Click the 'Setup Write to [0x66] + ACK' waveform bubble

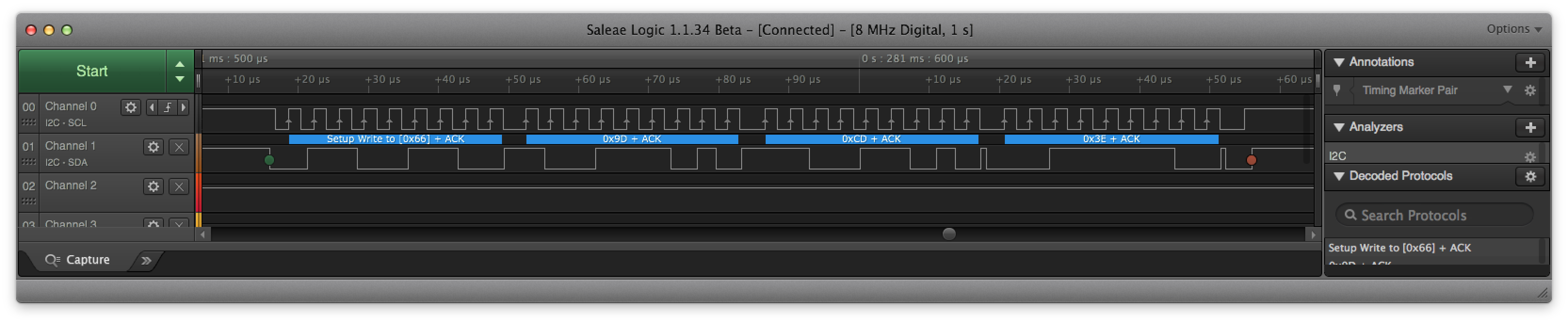(x=395, y=139)
